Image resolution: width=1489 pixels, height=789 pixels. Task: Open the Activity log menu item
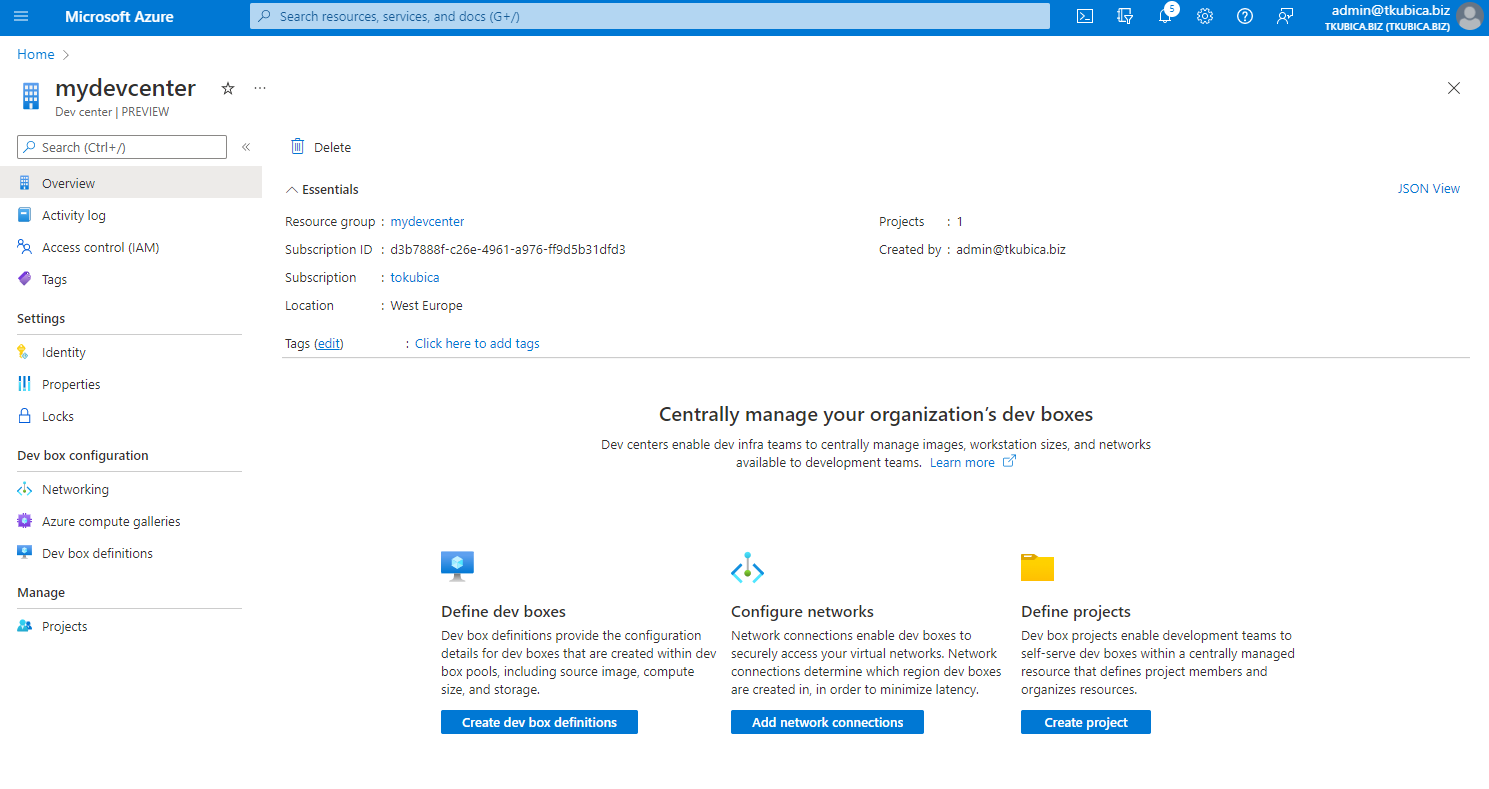[131, 215]
